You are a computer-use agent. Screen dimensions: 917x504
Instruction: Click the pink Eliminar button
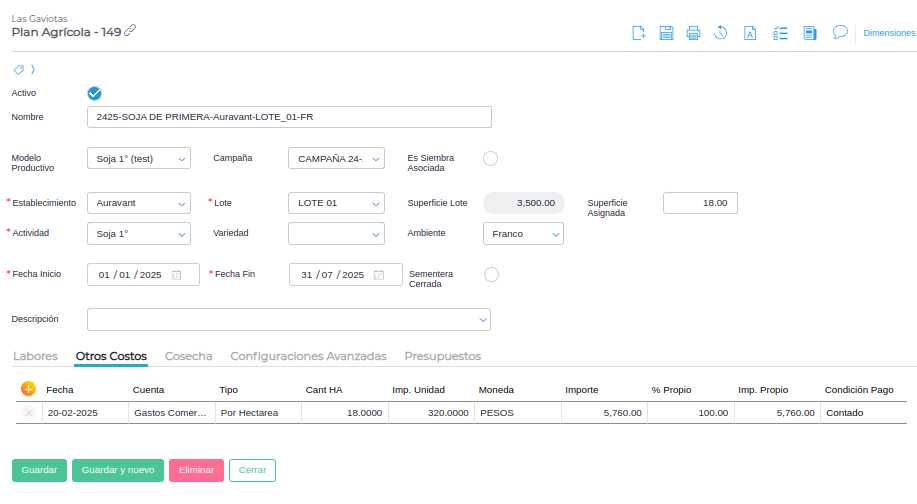[x=196, y=470]
